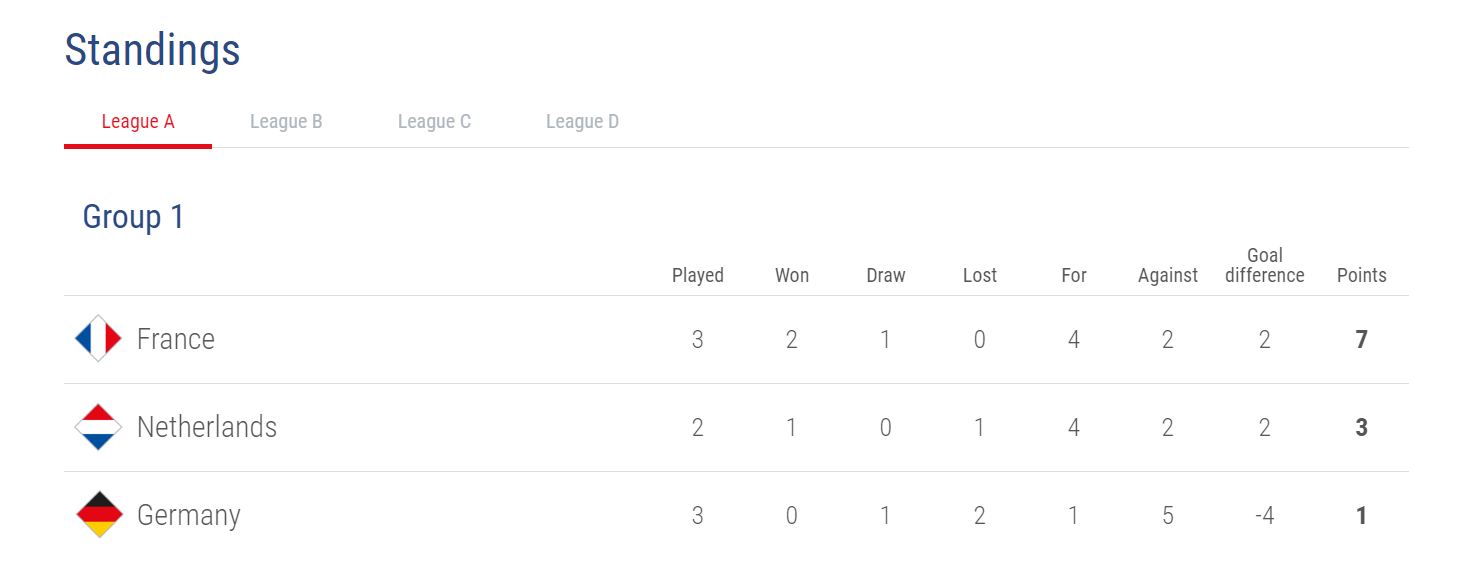The height and width of the screenshot is (562, 1472).
Task: Click Germany's goal difference of -4
Action: (x=1265, y=516)
